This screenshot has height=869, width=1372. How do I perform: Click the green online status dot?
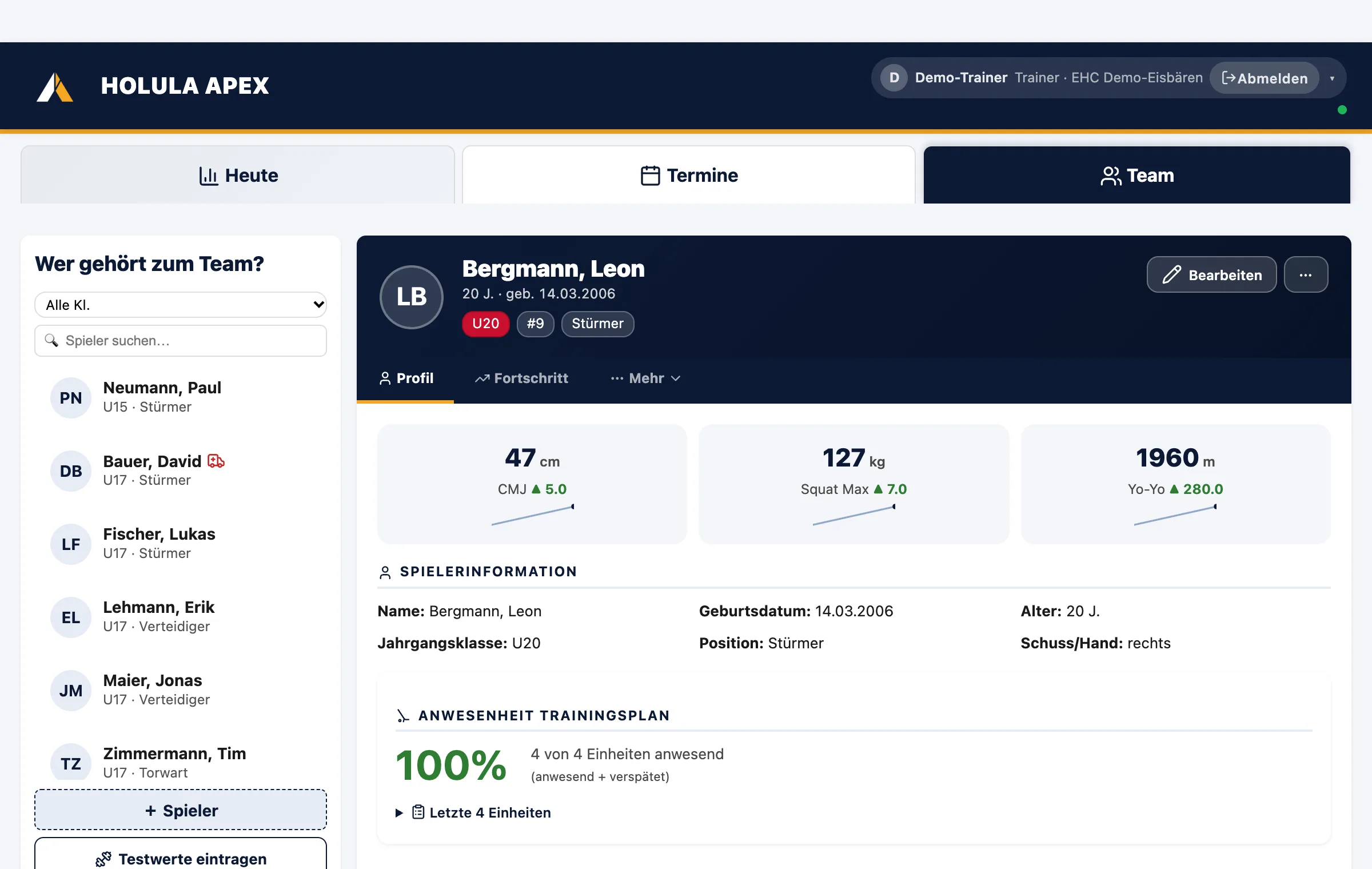pyautogui.click(x=1342, y=110)
